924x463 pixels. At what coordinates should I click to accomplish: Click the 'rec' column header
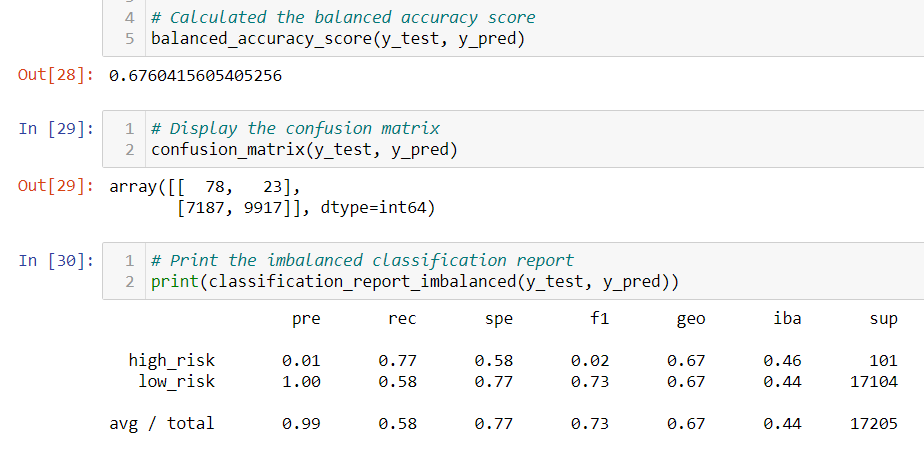[402, 319]
